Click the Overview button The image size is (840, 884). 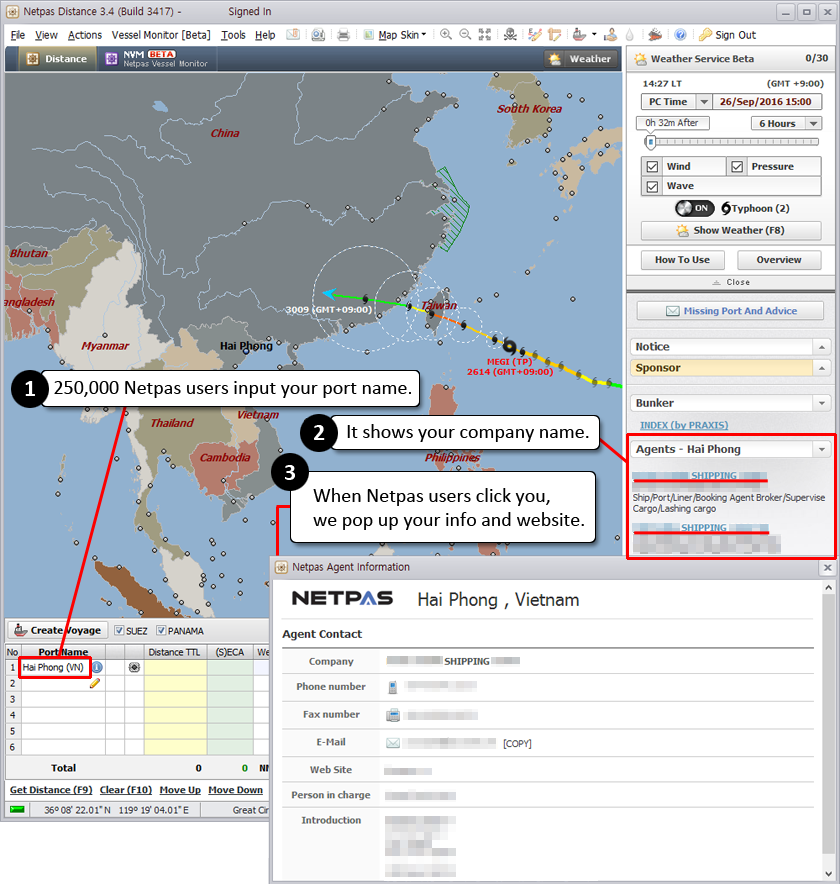[779, 260]
